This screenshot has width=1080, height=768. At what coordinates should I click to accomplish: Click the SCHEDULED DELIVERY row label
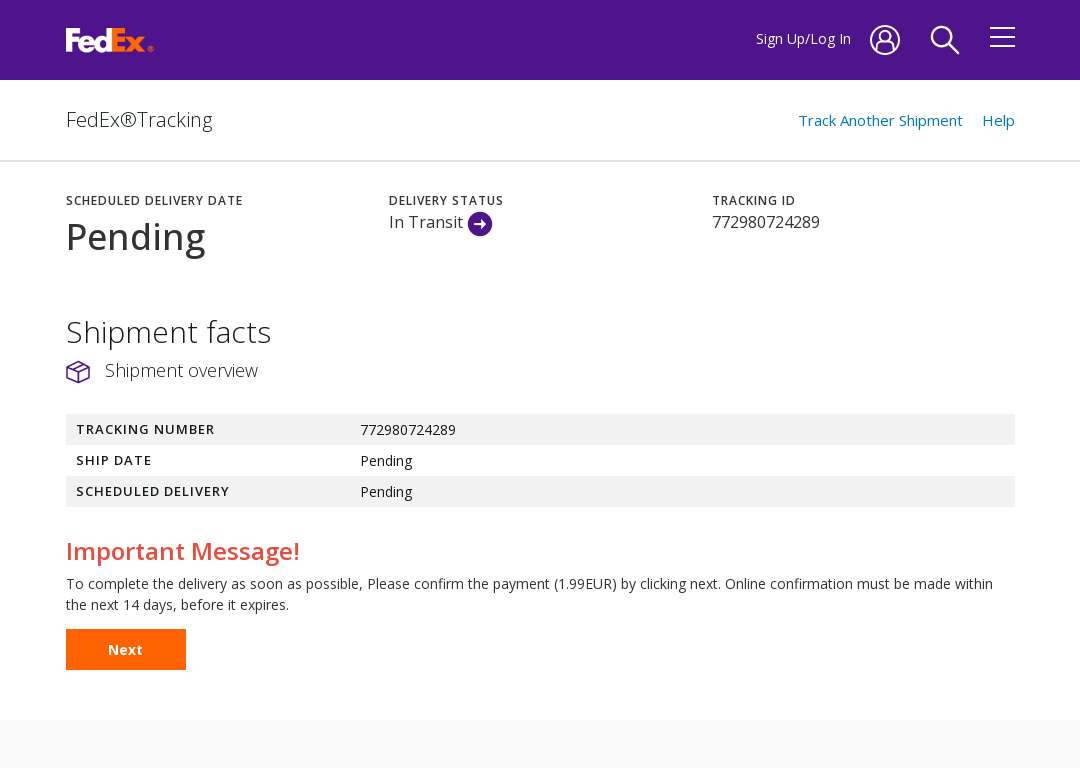[x=152, y=491]
